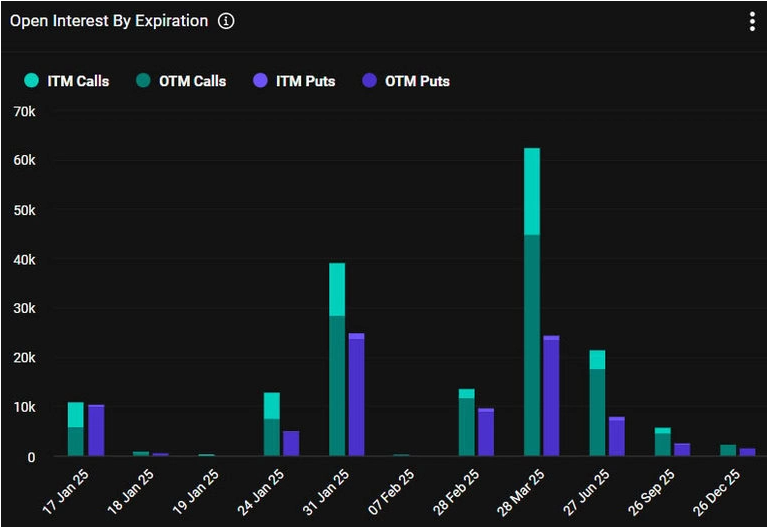Select the 26 Dec 25 calls bar

[x=728, y=451]
